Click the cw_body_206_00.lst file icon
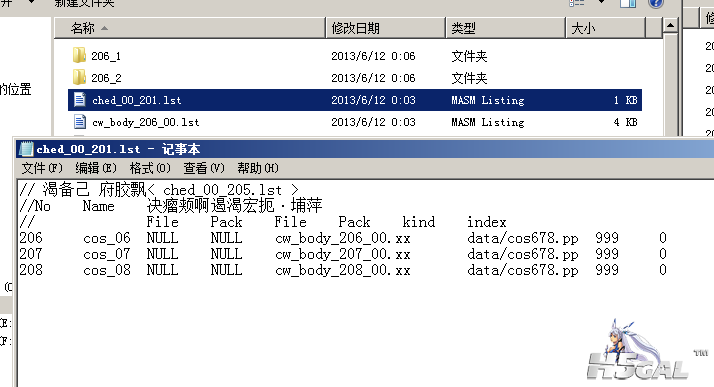Viewport: 714px width, 387px height. 80,122
